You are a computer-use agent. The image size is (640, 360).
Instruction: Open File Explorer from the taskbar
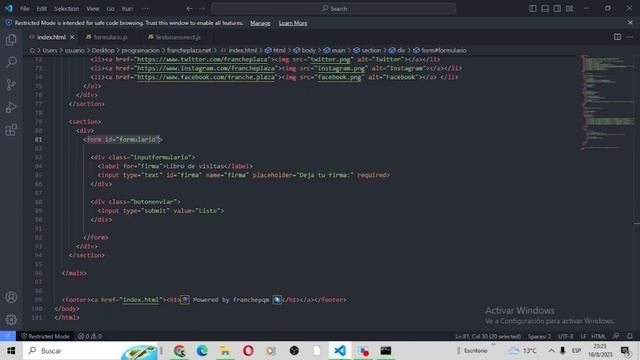(224, 351)
